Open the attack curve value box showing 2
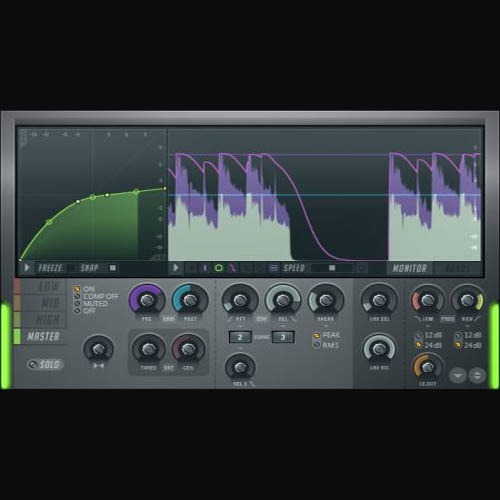500x500 pixels. 240,337
